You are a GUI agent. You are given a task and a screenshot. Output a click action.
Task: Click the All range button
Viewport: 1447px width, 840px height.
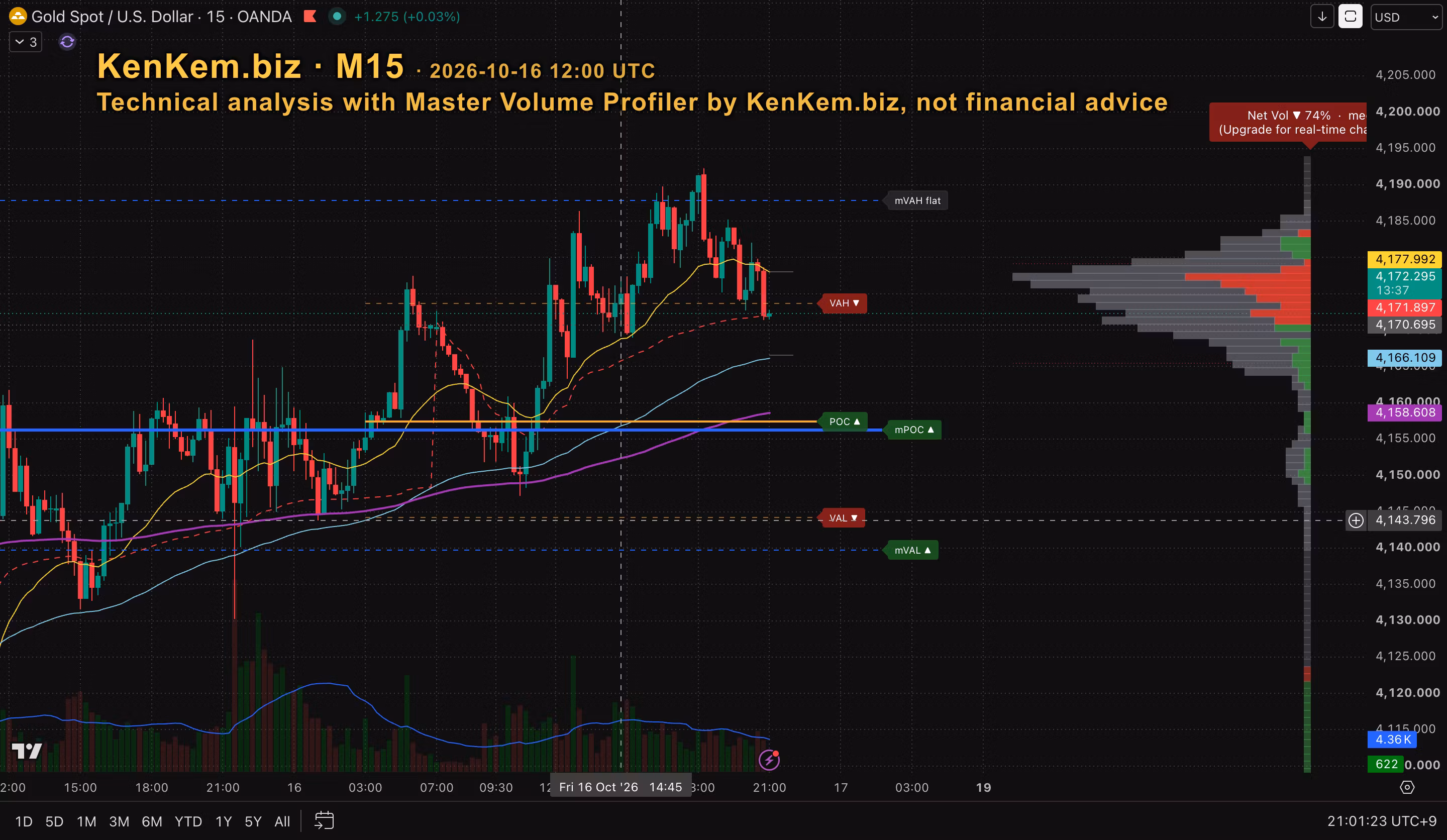(282, 821)
